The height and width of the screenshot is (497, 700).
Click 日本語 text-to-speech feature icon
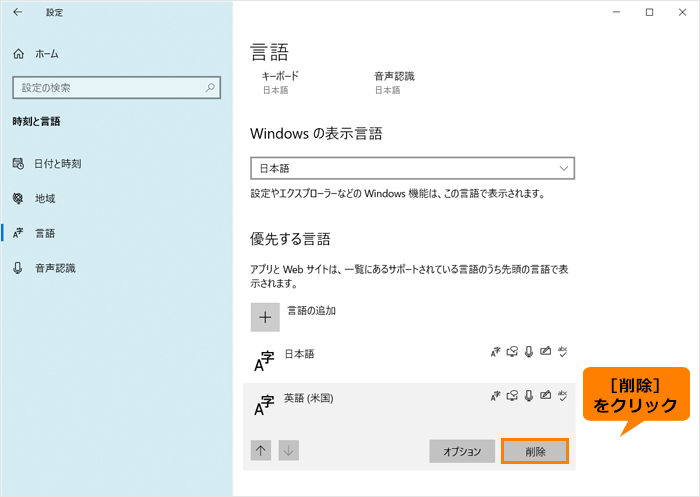click(512, 352)
